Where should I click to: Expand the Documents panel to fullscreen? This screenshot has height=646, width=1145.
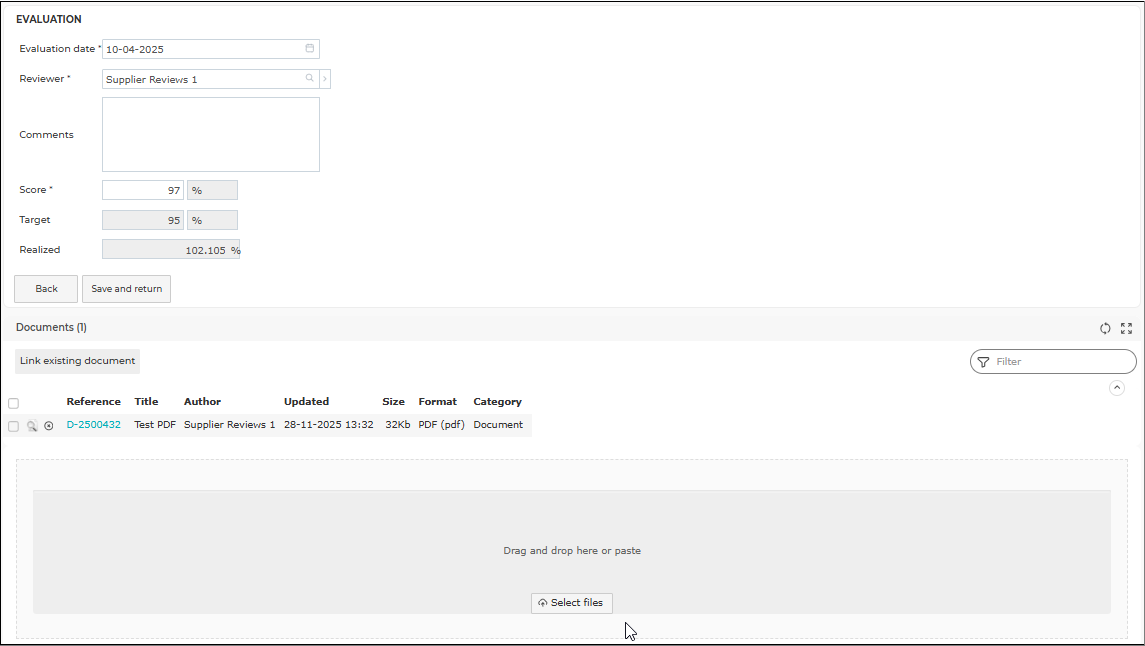pos(1126,328)
